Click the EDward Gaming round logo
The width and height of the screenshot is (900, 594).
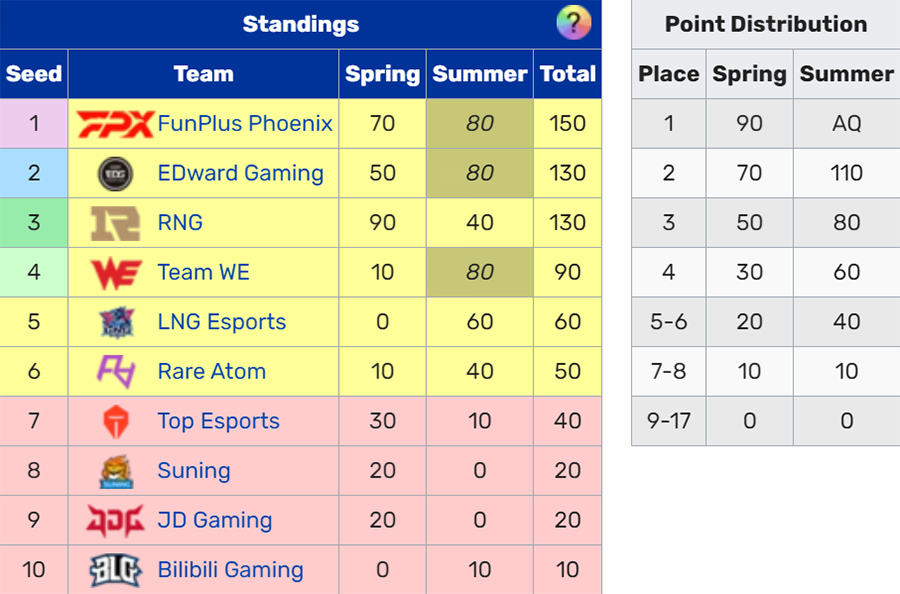(x=115, y=173)
